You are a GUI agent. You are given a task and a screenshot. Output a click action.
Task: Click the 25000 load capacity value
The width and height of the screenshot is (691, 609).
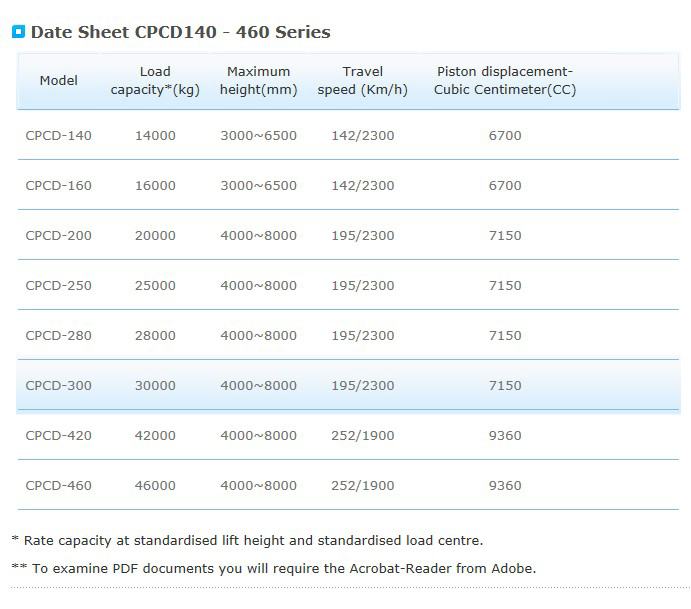coord(155,286)
